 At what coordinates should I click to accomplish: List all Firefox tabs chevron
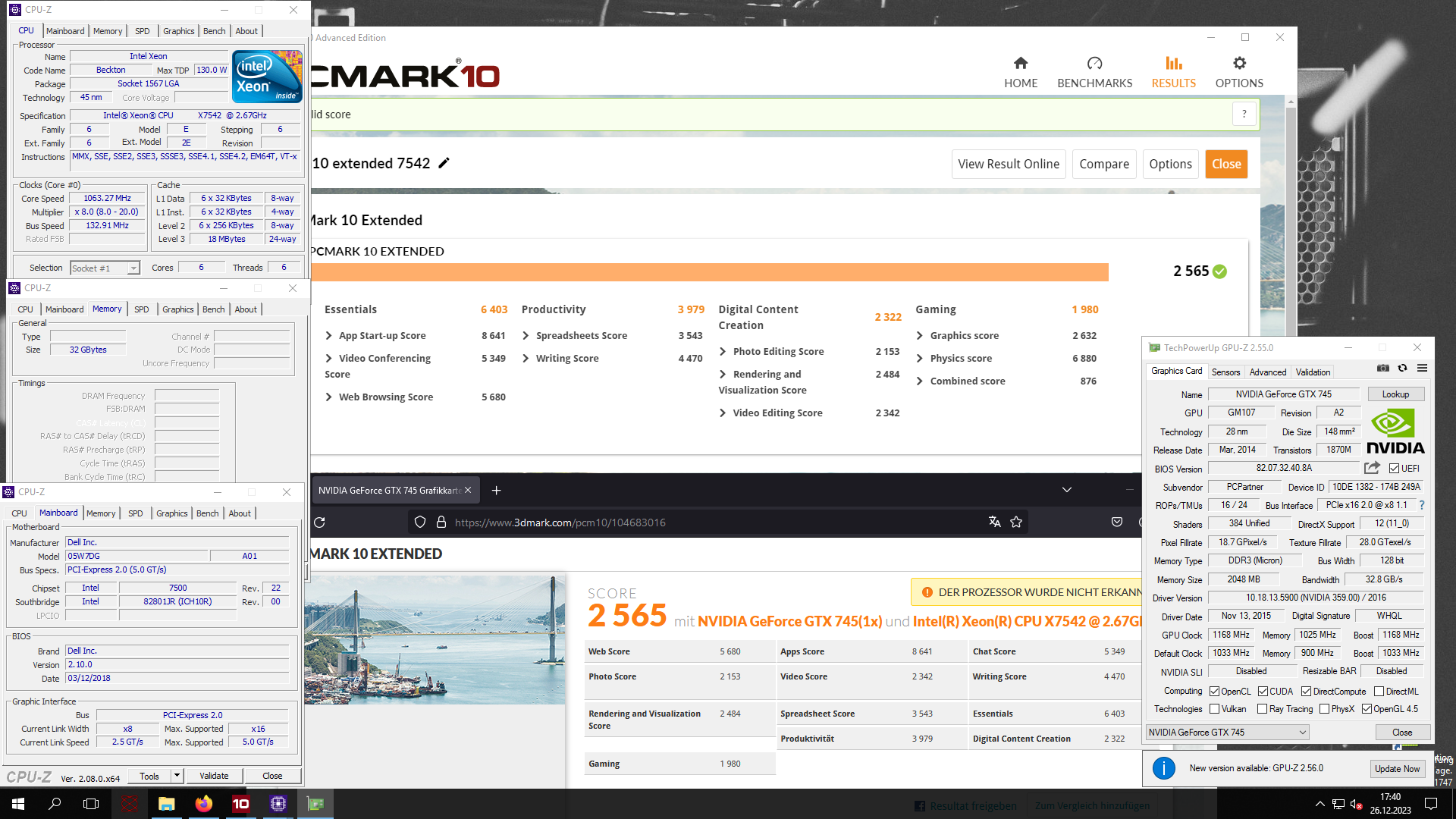[1067, 490]
